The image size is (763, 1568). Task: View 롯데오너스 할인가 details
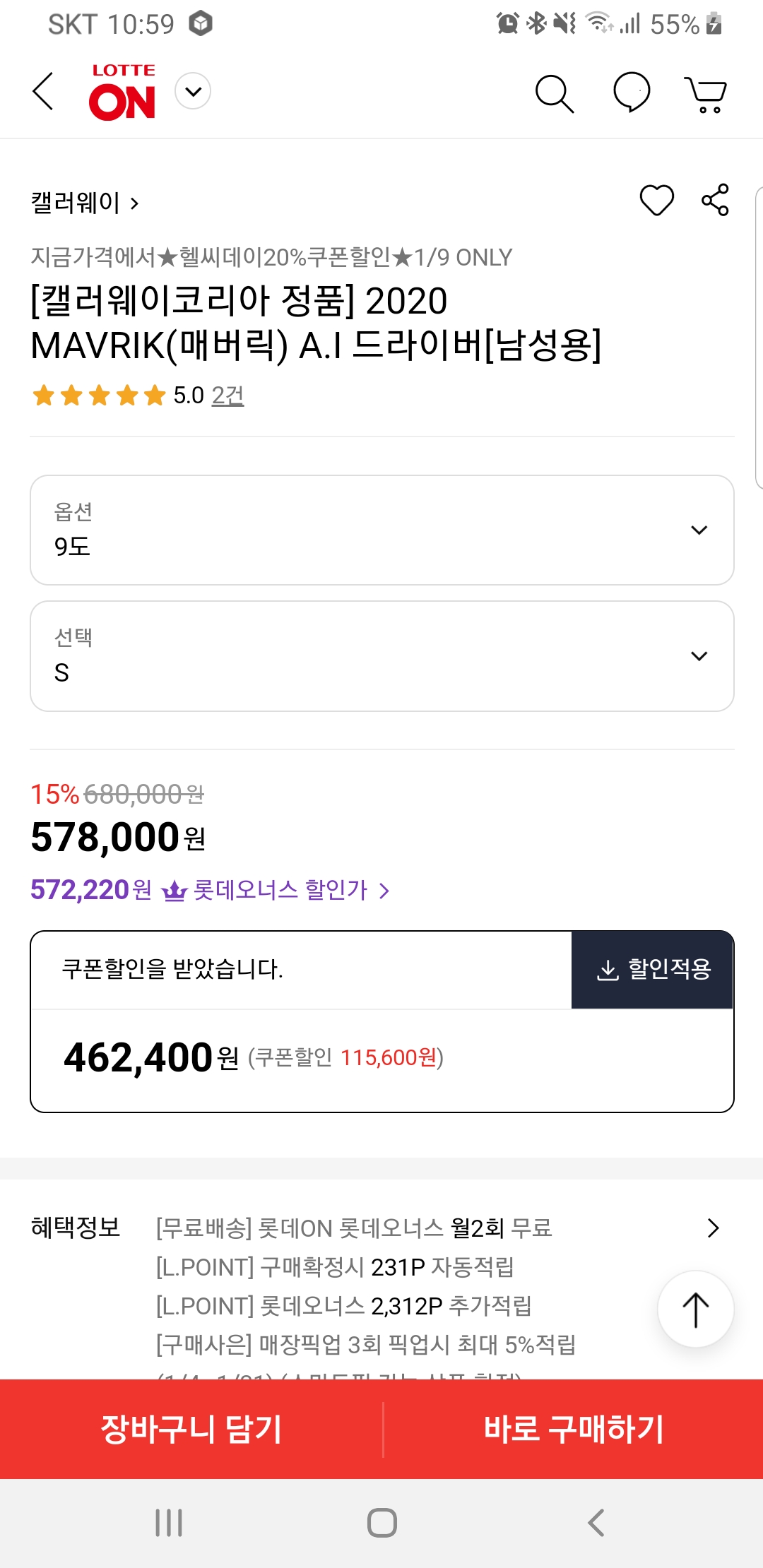tap(290, 890)
